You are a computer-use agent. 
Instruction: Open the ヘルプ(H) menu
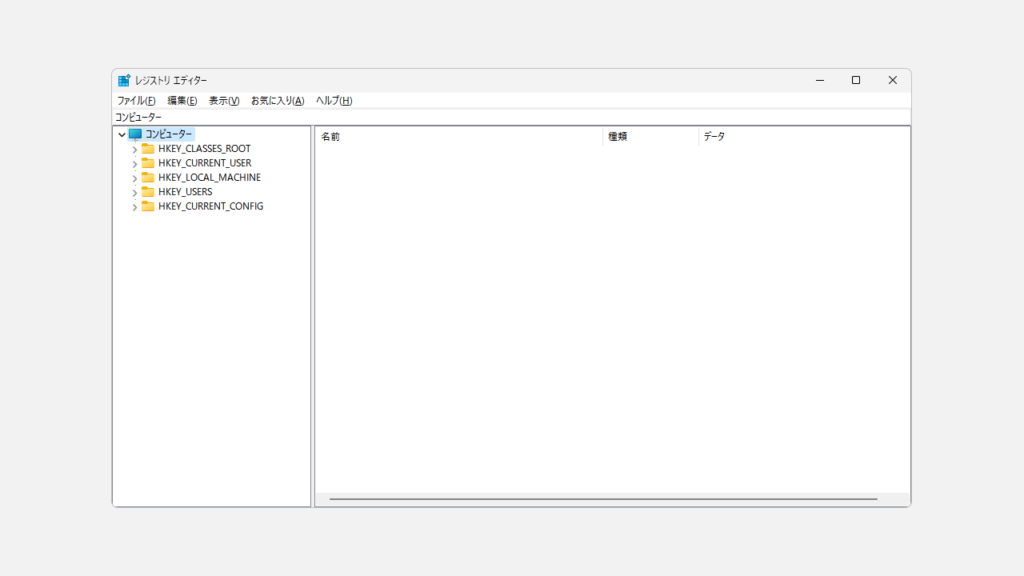pyautogui.click(x=334, y=101)
